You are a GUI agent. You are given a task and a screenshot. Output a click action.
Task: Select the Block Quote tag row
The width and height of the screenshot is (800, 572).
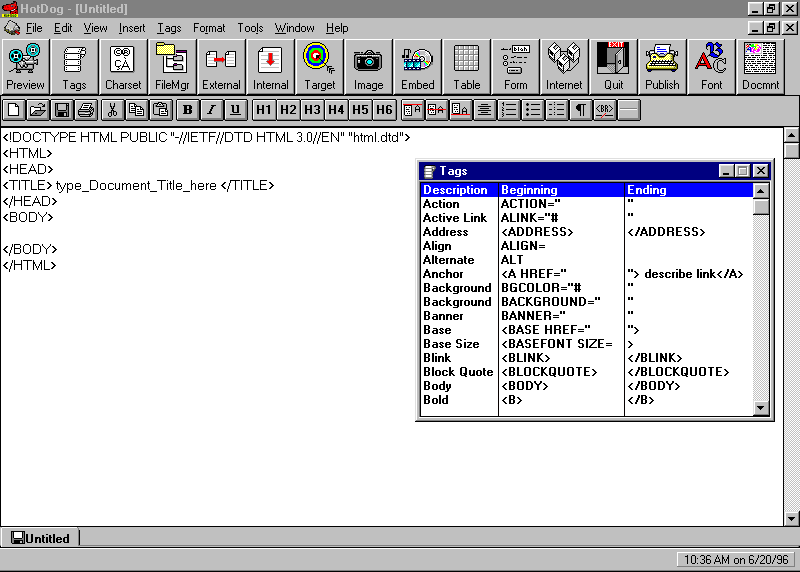[x=587, y=372]
